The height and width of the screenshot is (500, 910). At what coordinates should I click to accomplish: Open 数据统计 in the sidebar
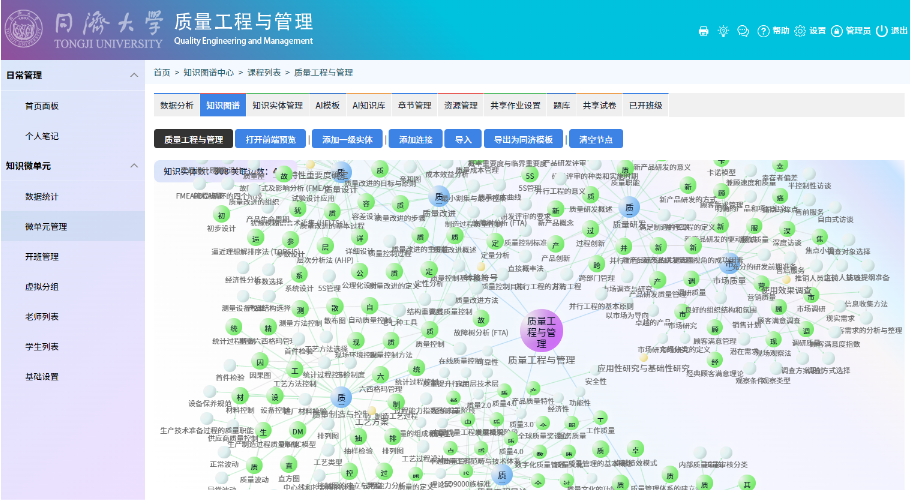tap(42, 197)
